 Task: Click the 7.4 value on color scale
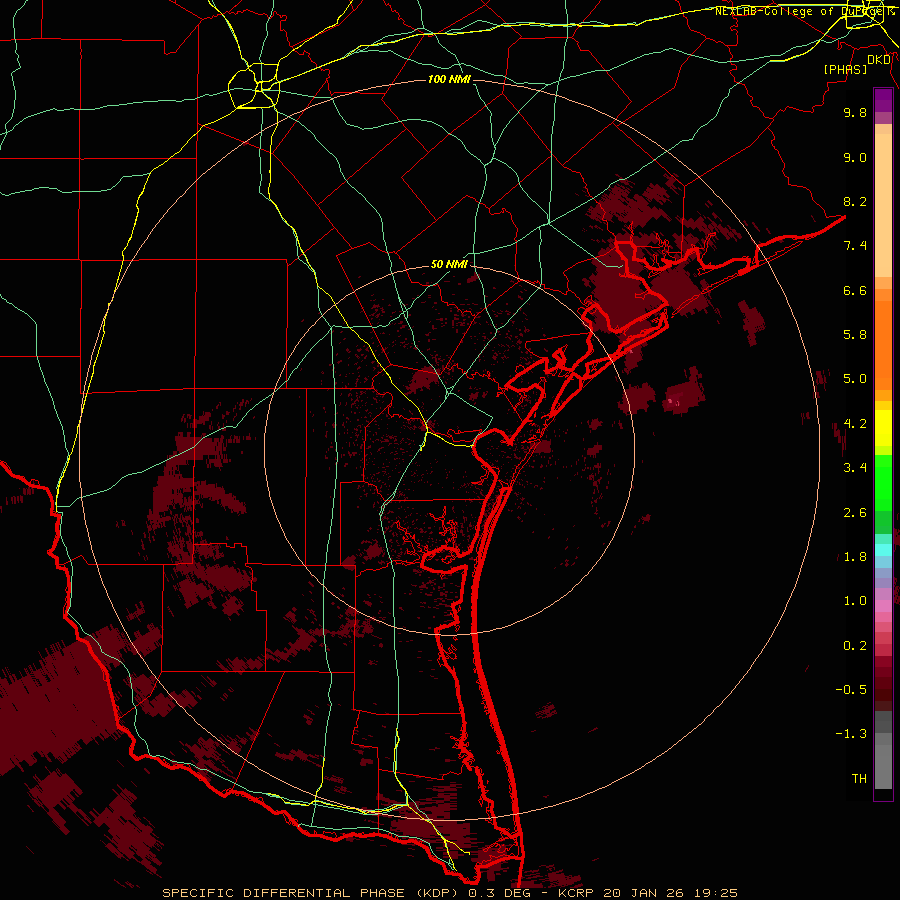click(x=855, y=246)
